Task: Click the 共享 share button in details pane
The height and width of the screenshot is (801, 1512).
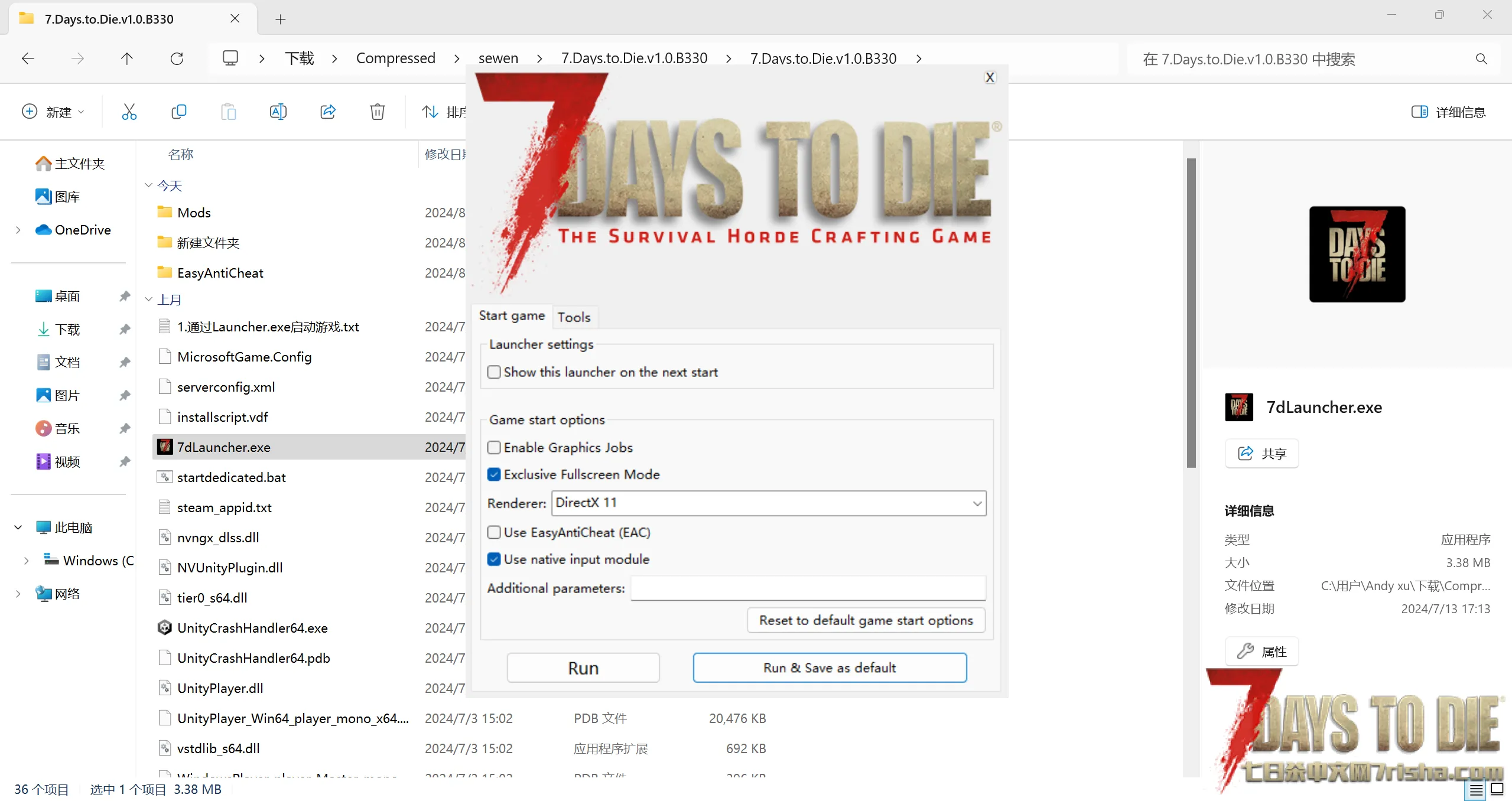Action: 1261,454
